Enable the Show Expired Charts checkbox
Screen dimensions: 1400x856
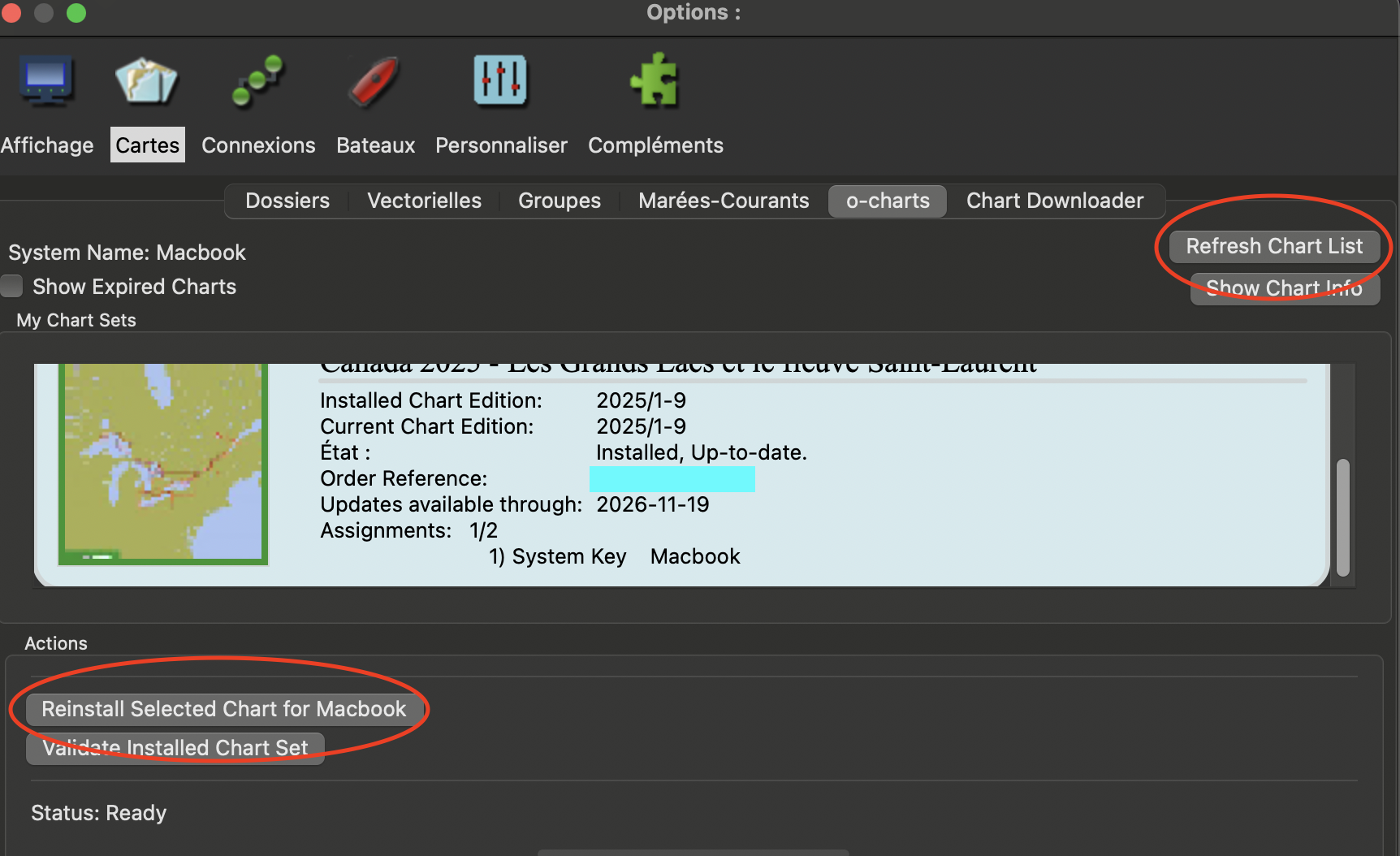point(12,287)
